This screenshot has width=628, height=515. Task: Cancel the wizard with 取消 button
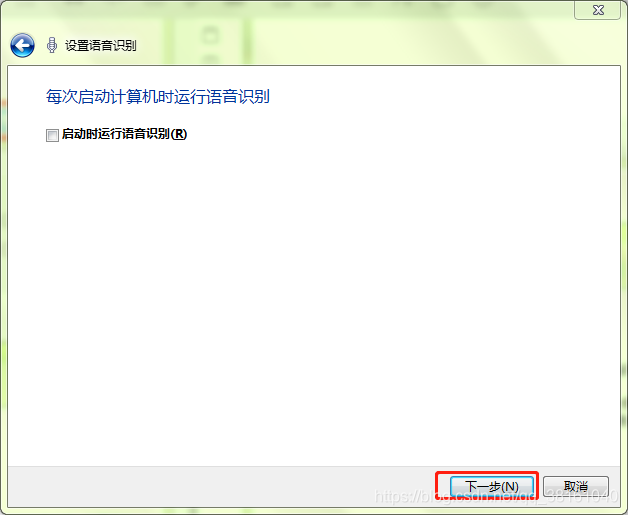(x=576, y=487)
